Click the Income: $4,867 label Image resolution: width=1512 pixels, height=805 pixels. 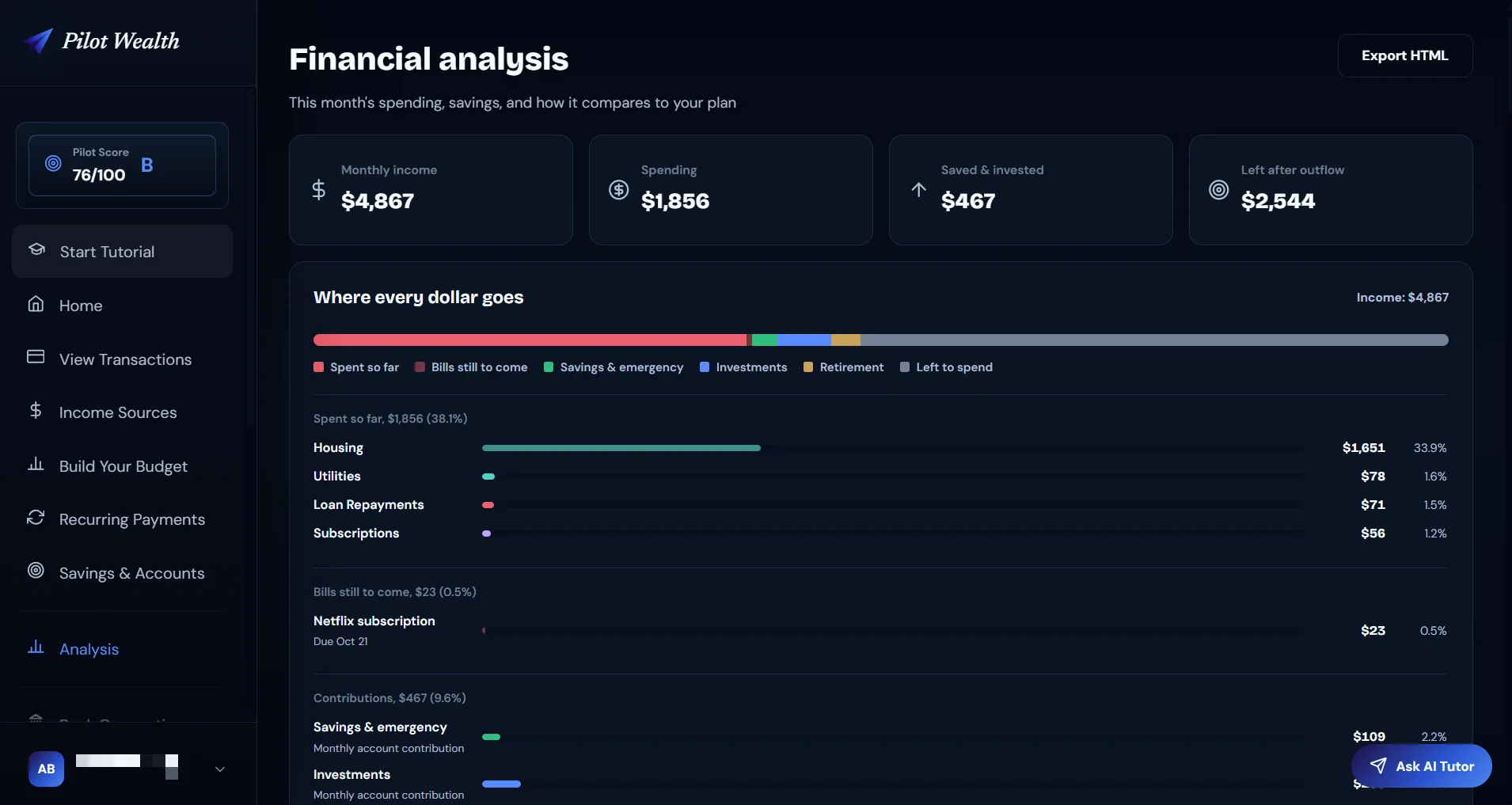click(1403, 298)
